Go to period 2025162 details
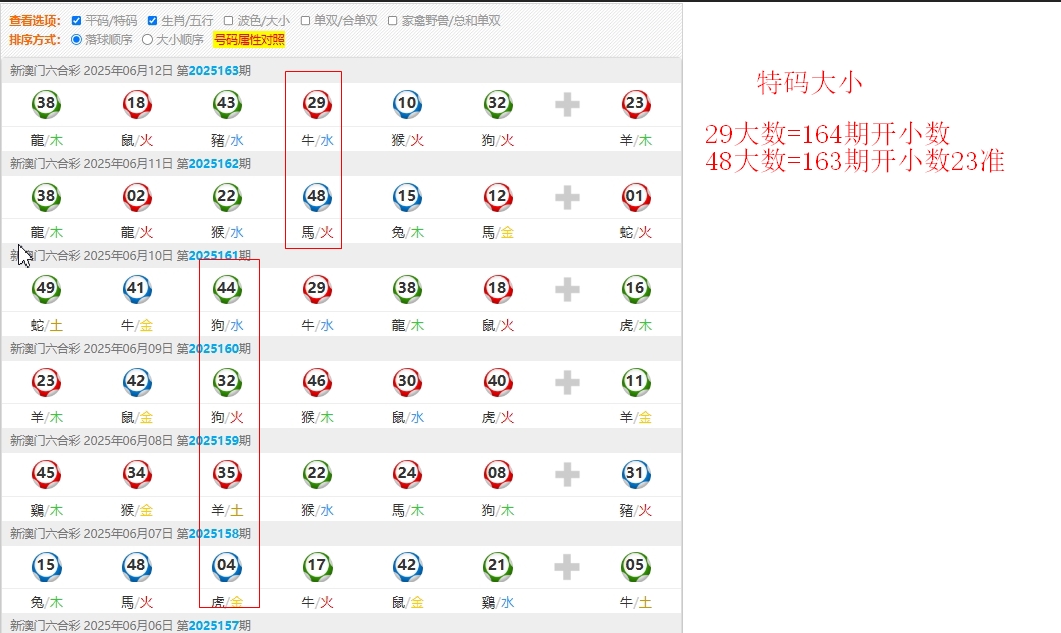The width and height of the screenshot is (1061, 633). point(213,163)
